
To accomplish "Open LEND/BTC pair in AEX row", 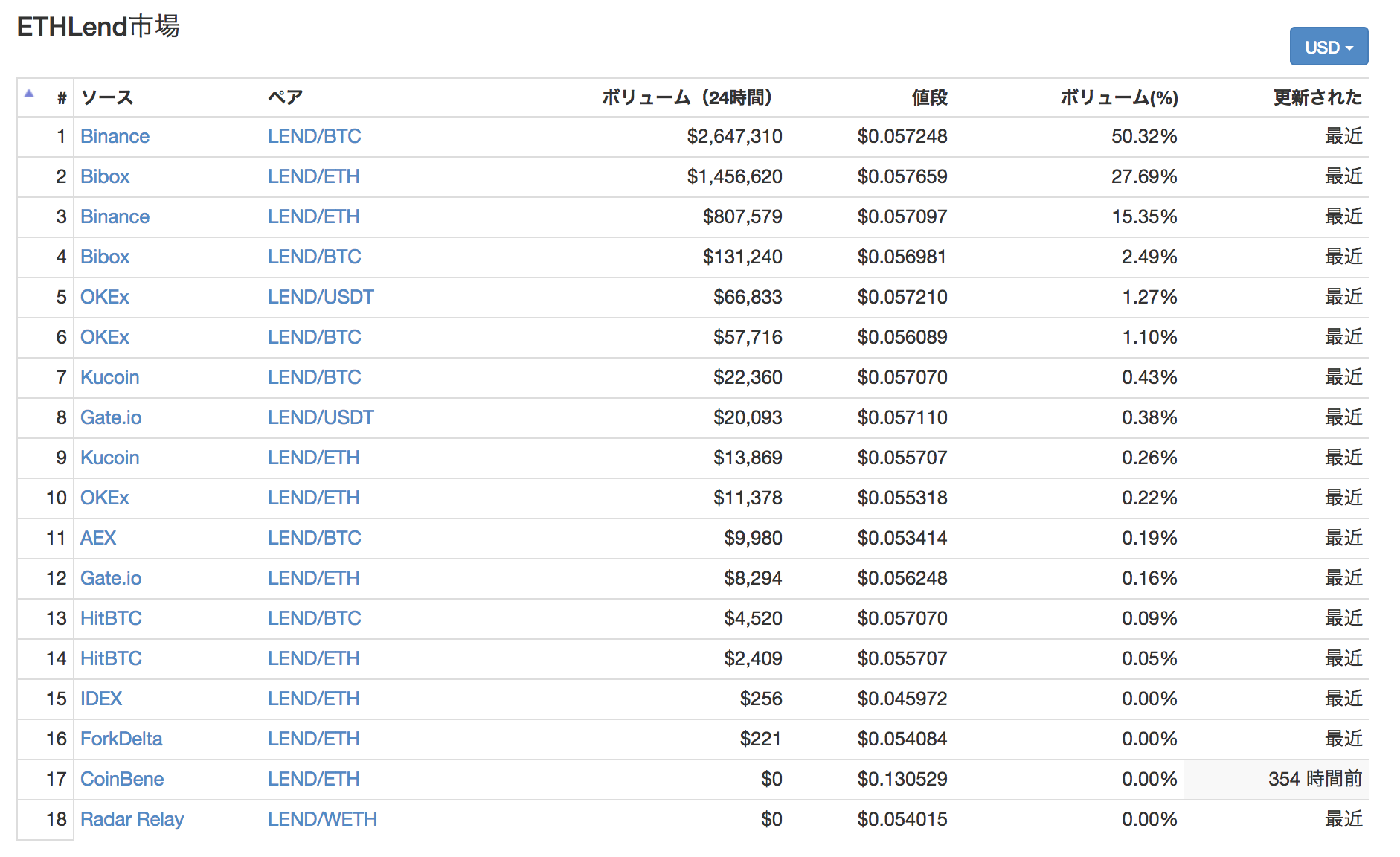I will pyautogui.click(x=314, y=538).
